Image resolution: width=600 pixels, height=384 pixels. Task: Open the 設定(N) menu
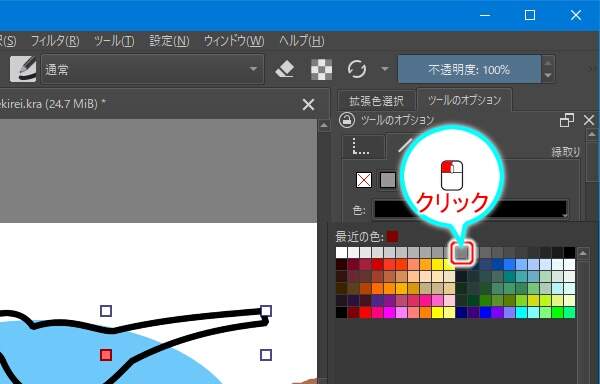(x=169, y=41)
